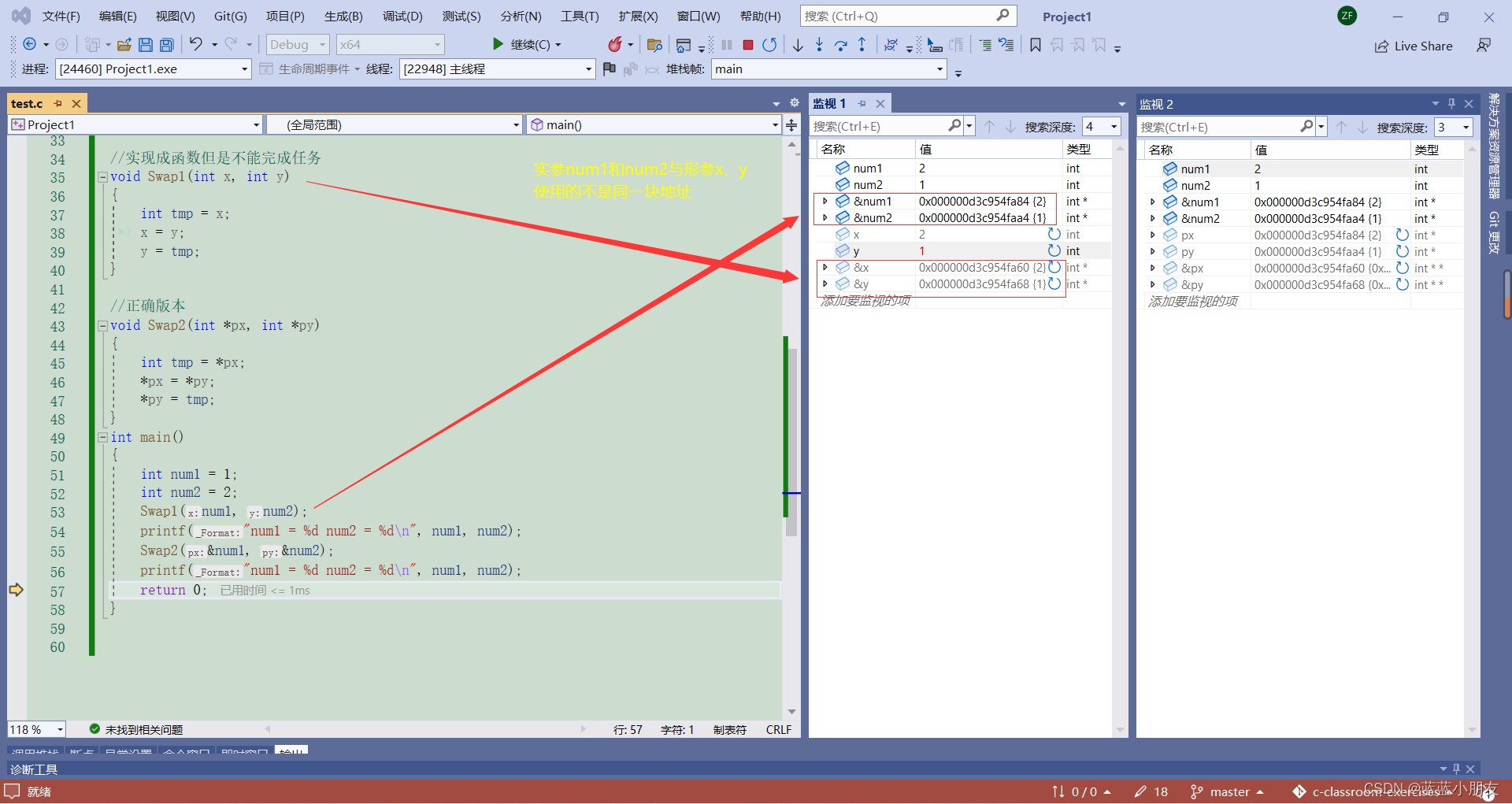
Task: Stop debugging with the red square icon
Action: (748, 45)
